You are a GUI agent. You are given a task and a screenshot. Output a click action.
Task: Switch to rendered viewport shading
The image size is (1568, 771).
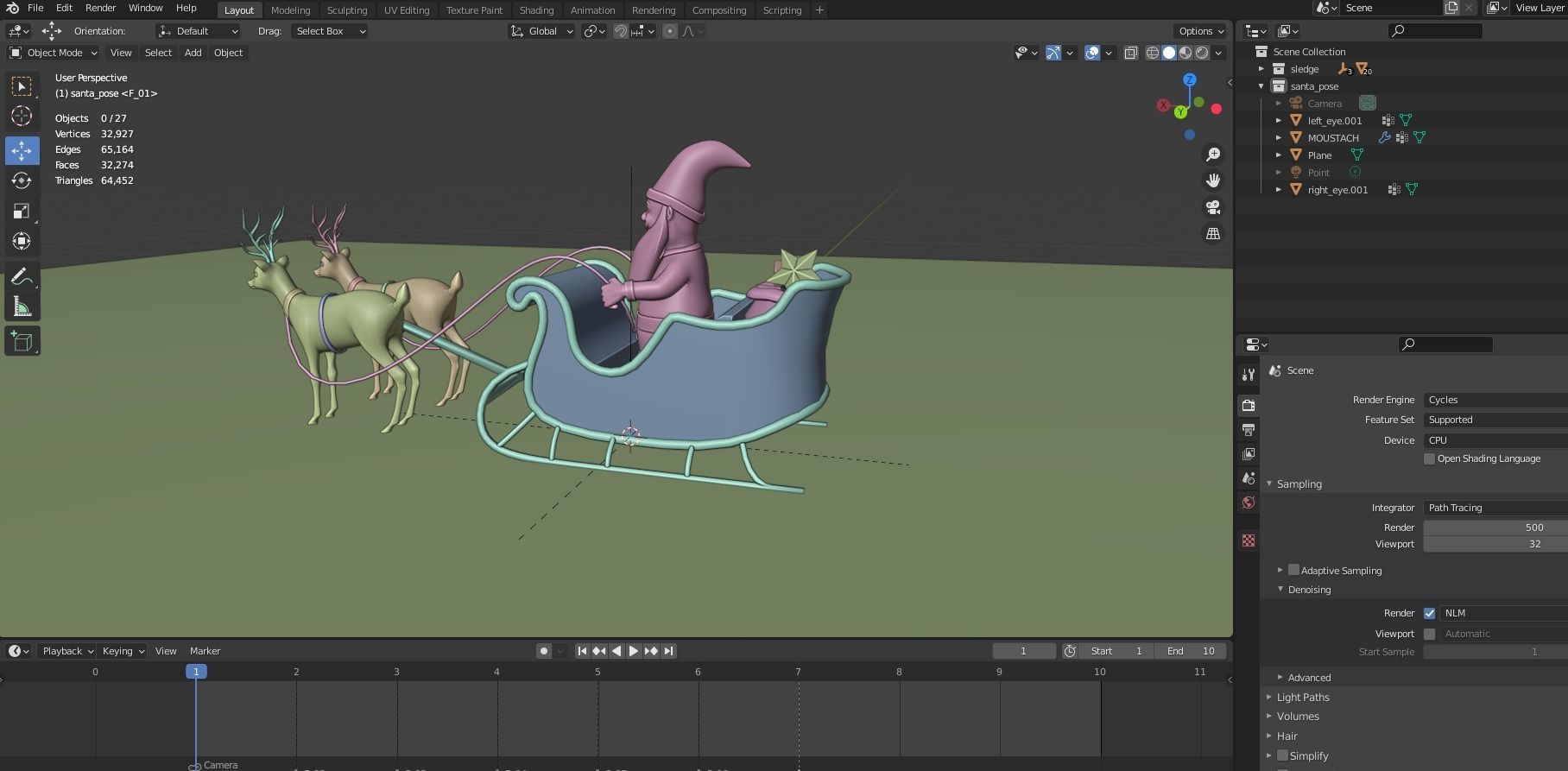click(x=1202, y=53)
